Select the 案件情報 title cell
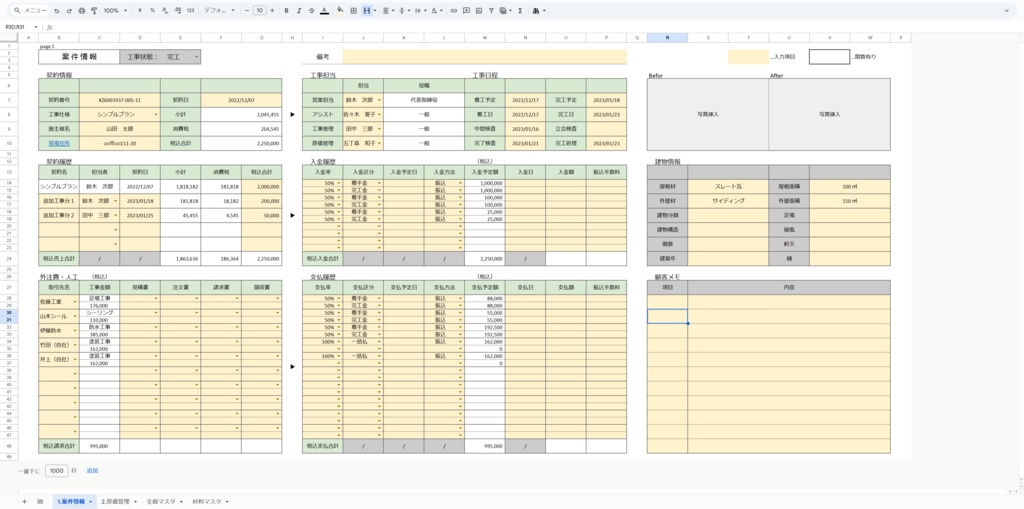Screen dimensions: 1024x509 click(x=79, y=57)
